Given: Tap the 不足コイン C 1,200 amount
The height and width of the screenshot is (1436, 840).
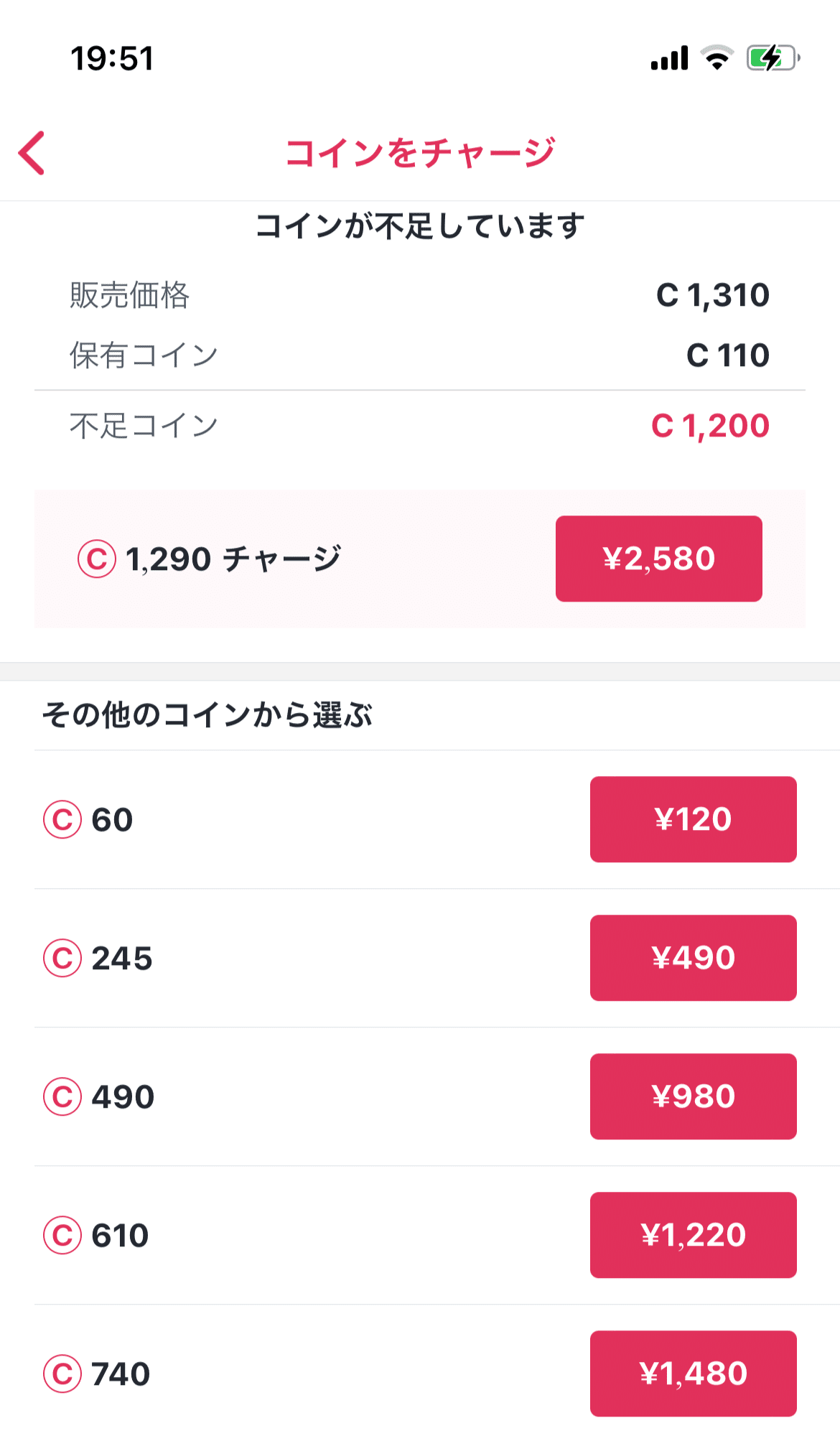Looking at the screenshot, I should tap(709, 426).
